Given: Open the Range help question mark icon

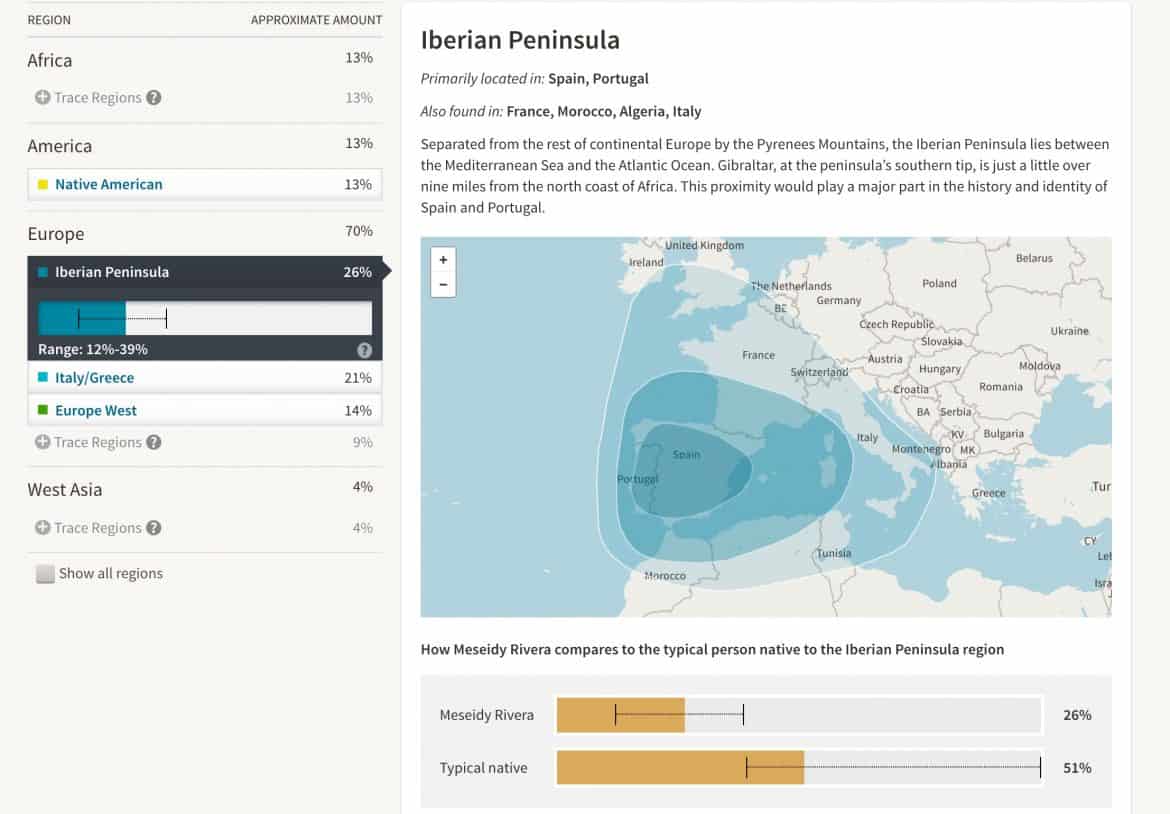Looking at the screenshot, I should pyautogui.click(x=365, y=349).
